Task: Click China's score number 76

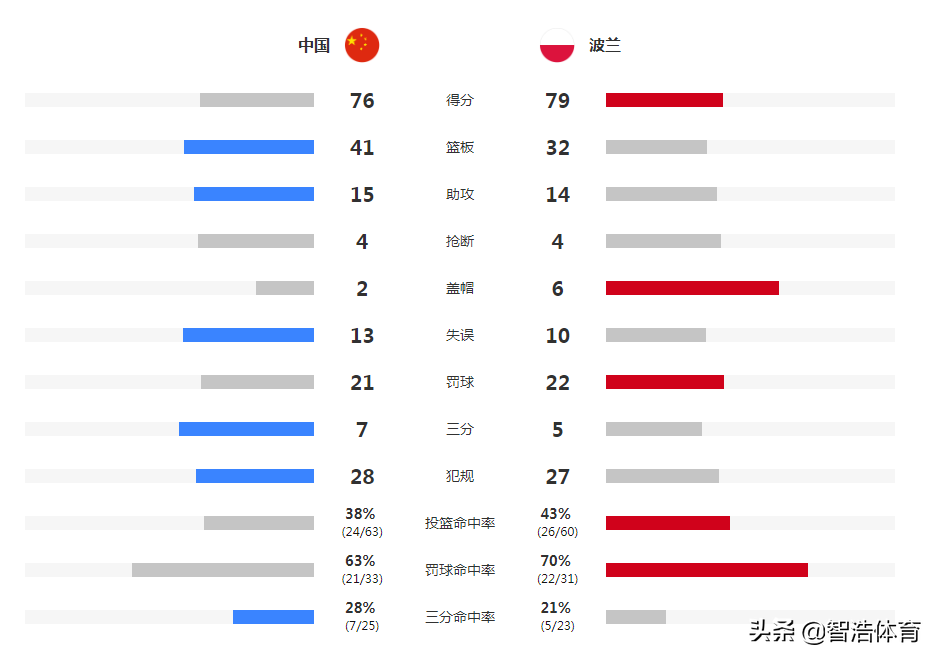Action: point(362,101)
